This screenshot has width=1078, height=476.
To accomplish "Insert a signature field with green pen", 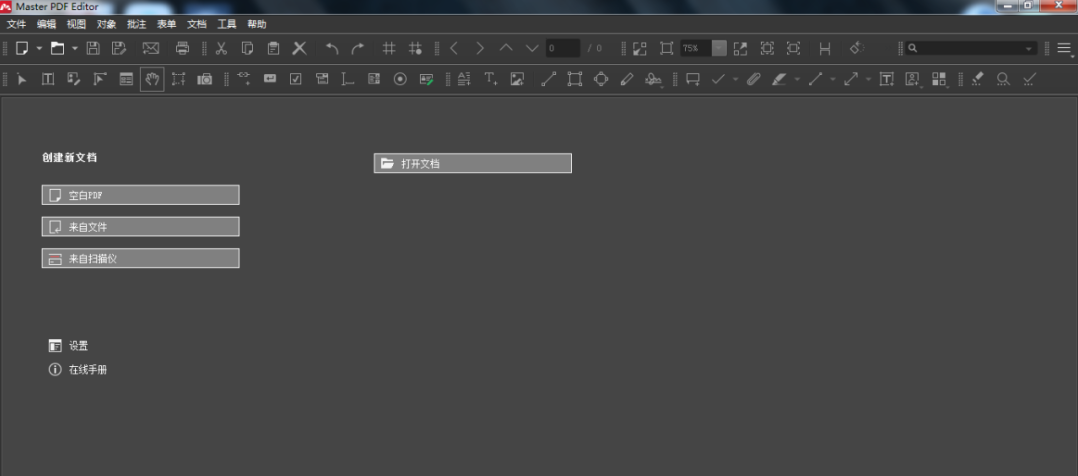I will click(426, 79).
